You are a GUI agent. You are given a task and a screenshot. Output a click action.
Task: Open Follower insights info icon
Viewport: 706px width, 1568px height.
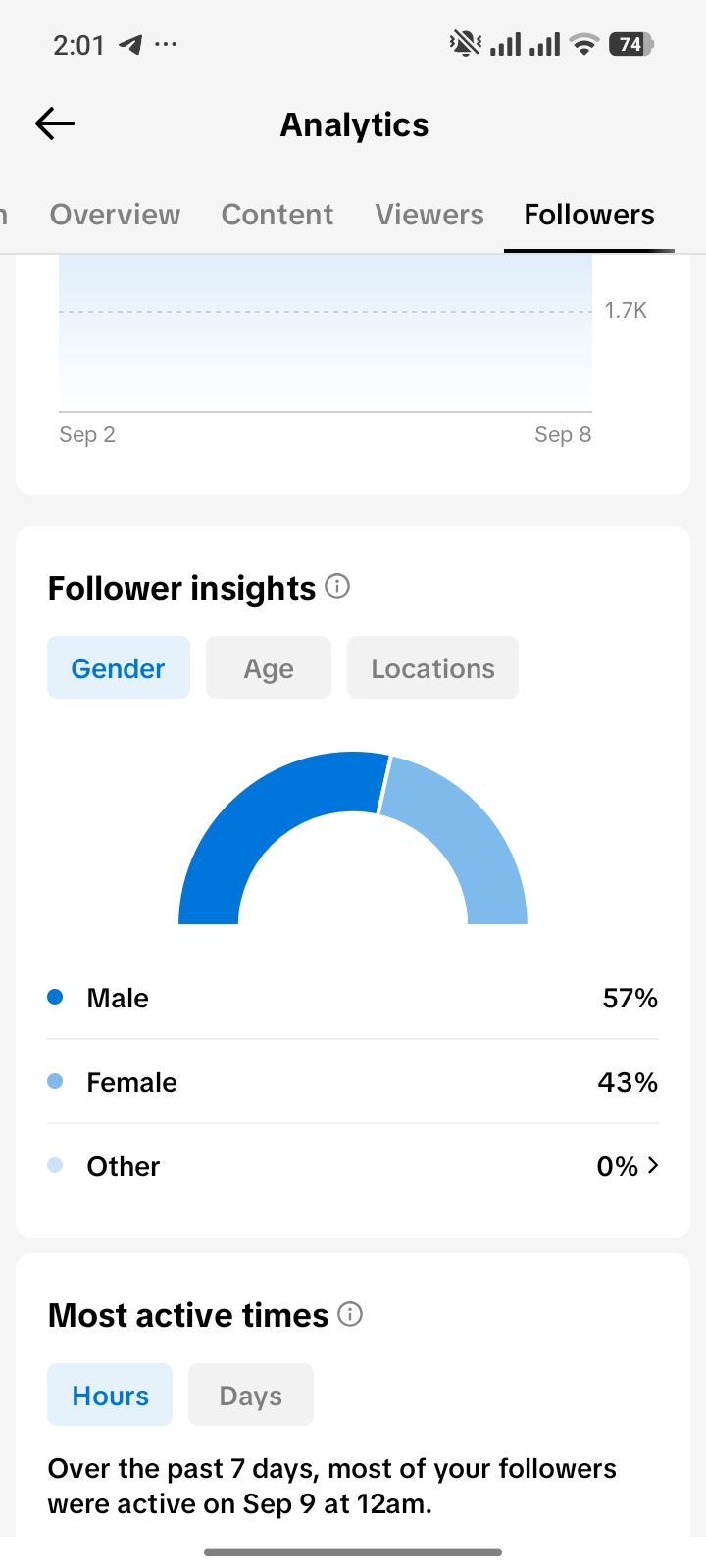point(337,587)
